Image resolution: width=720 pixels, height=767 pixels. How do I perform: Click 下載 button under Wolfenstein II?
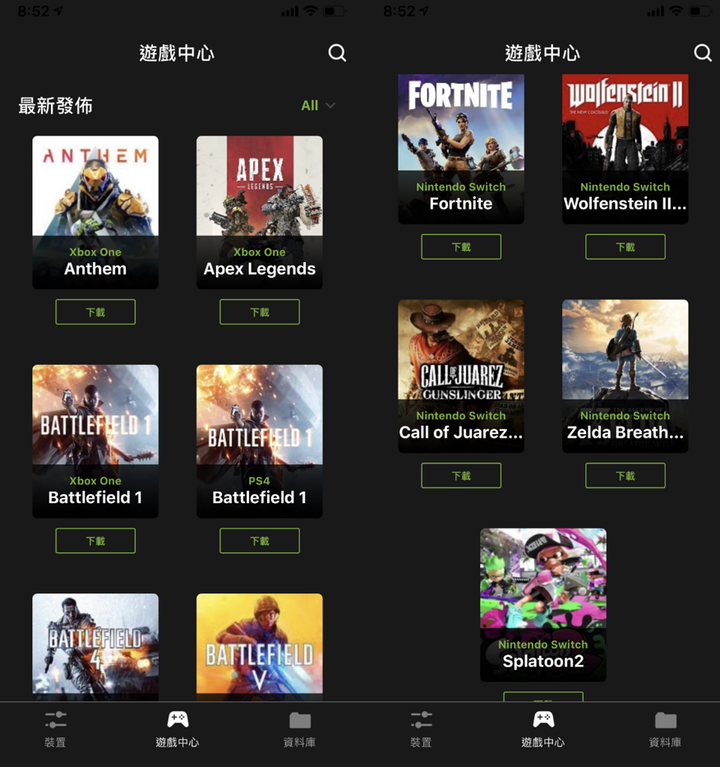coord(626,247)
